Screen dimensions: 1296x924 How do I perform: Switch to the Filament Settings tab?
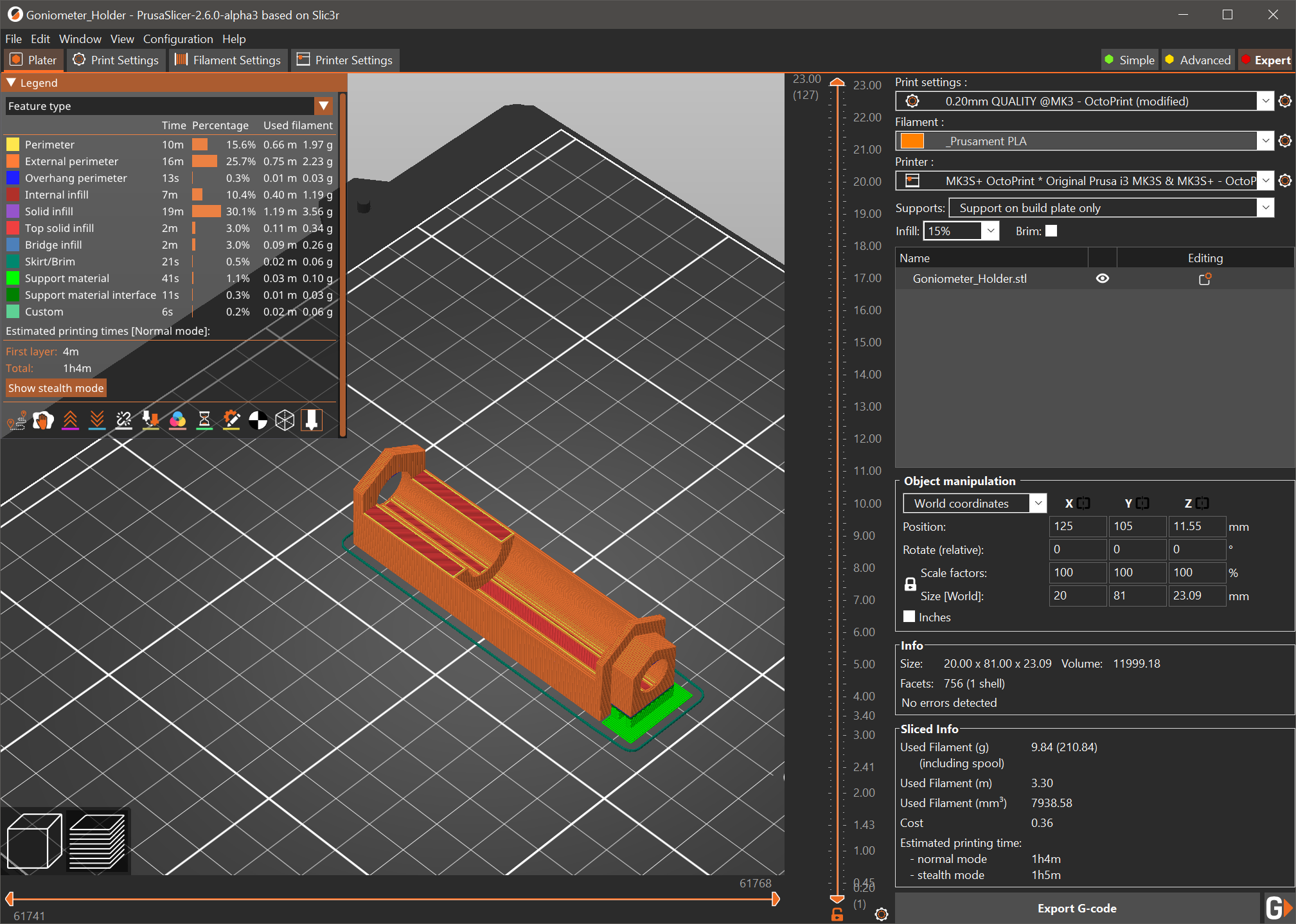click(227, 60)
